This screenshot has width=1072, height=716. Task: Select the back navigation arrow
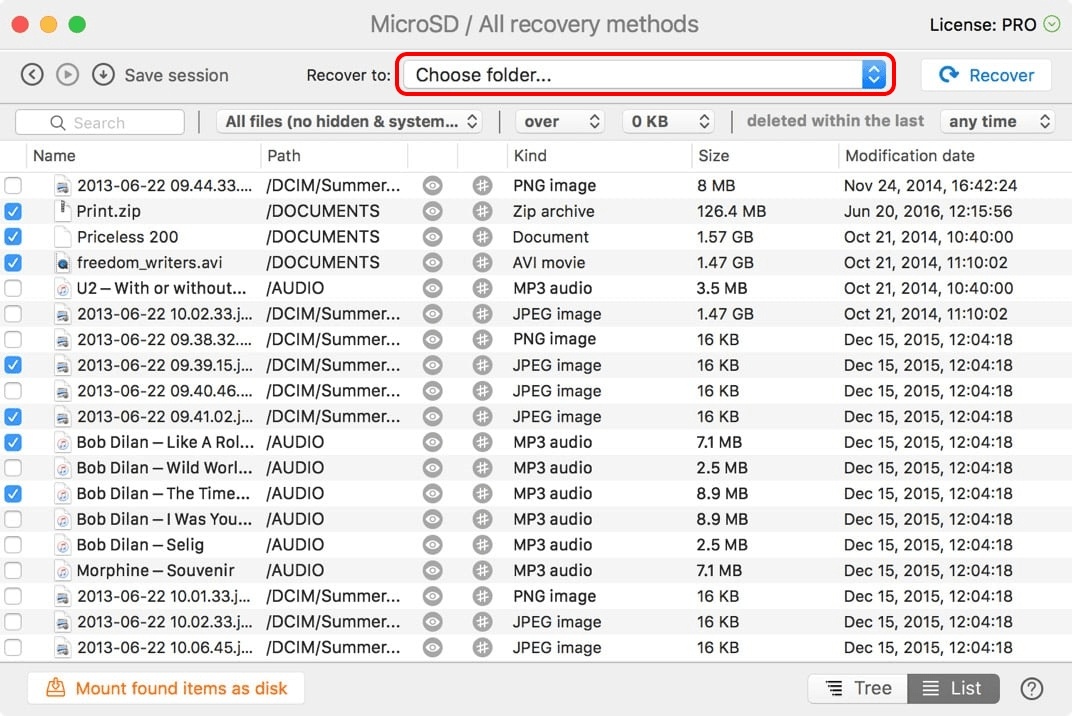[31, 74]
